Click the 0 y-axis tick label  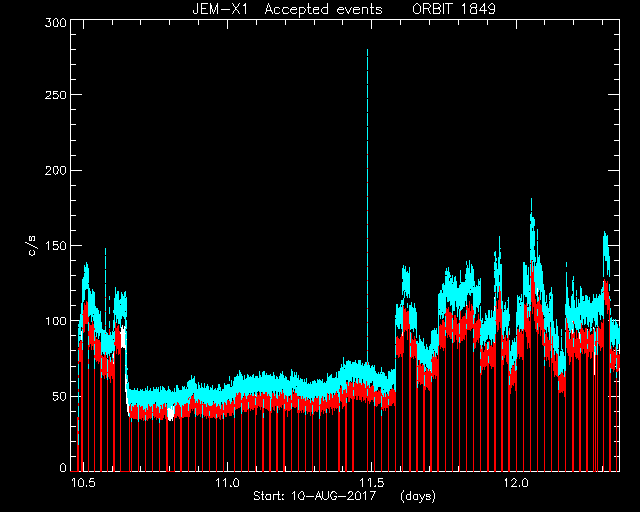[63, 467]
